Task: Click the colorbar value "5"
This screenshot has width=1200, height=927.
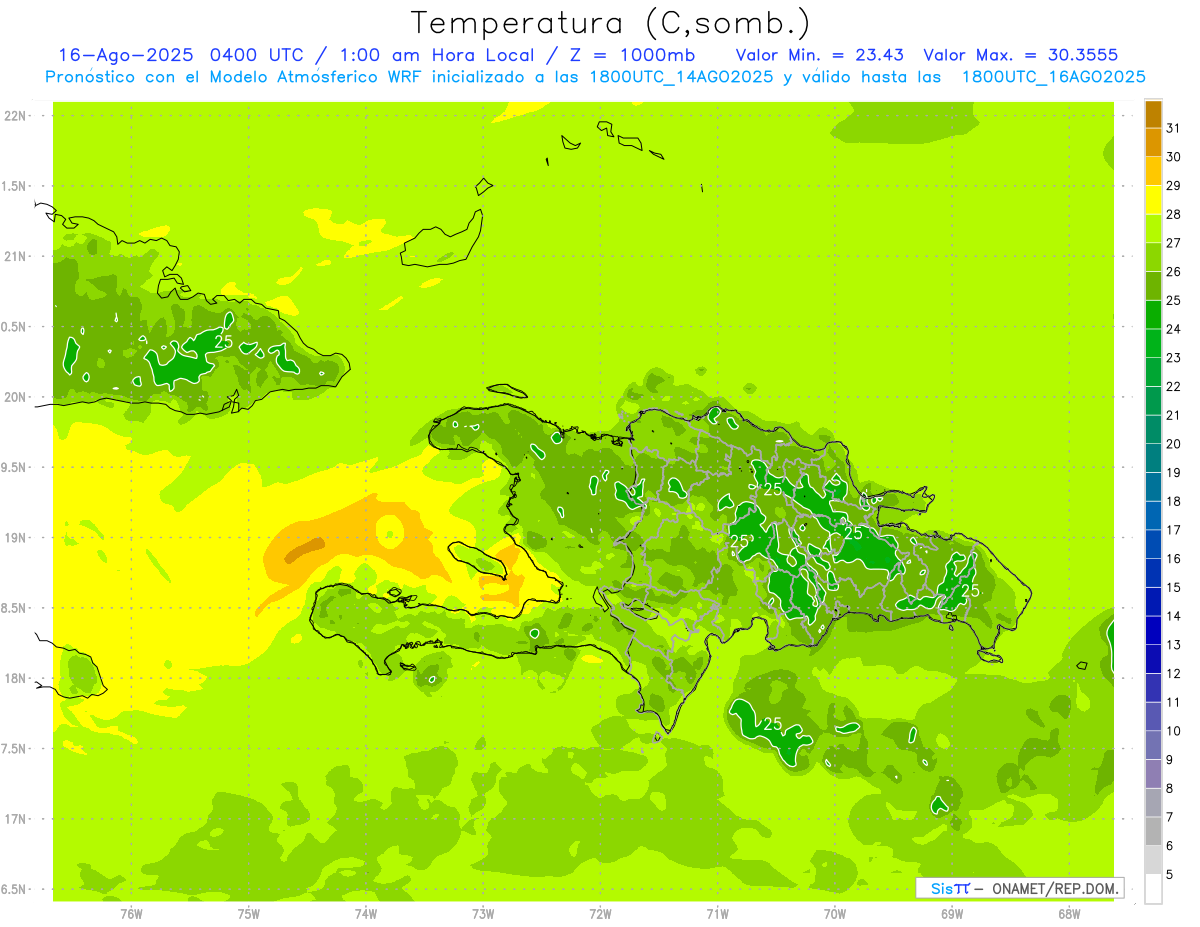Action: click(1170, 875)
